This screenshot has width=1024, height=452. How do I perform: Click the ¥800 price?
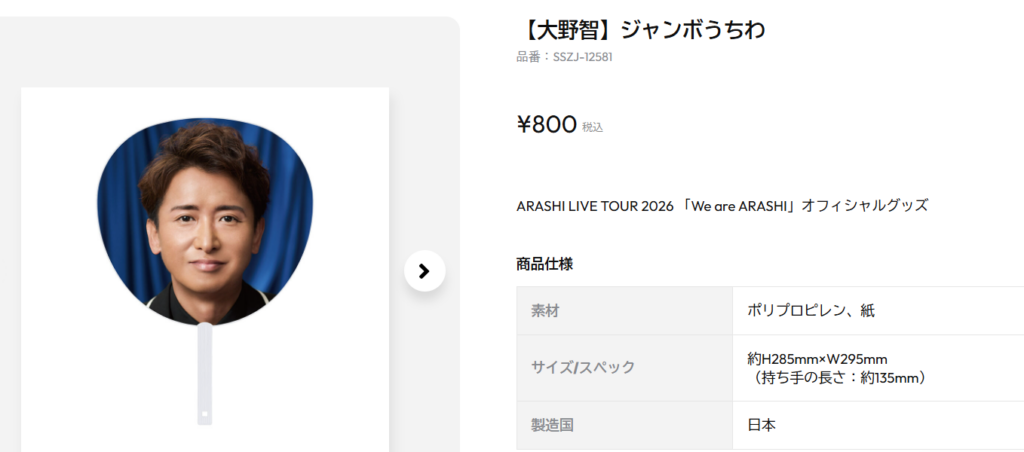[x=546, y=125]
